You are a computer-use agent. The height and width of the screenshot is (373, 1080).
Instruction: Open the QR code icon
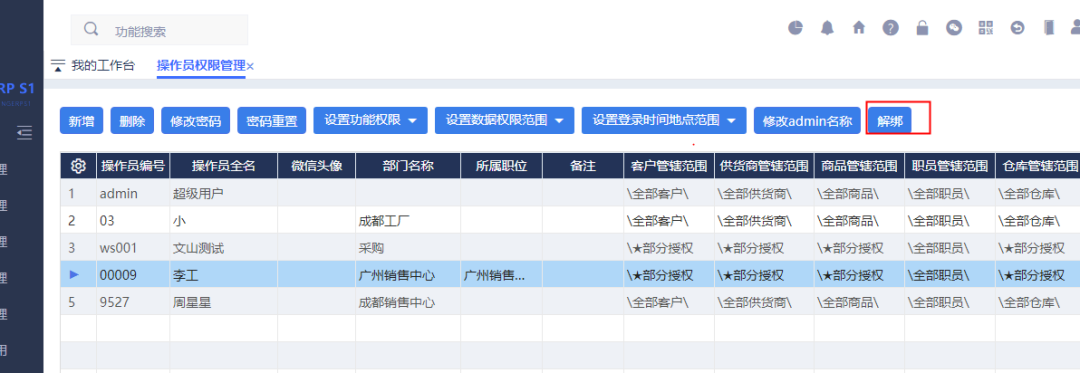point(986,28)
